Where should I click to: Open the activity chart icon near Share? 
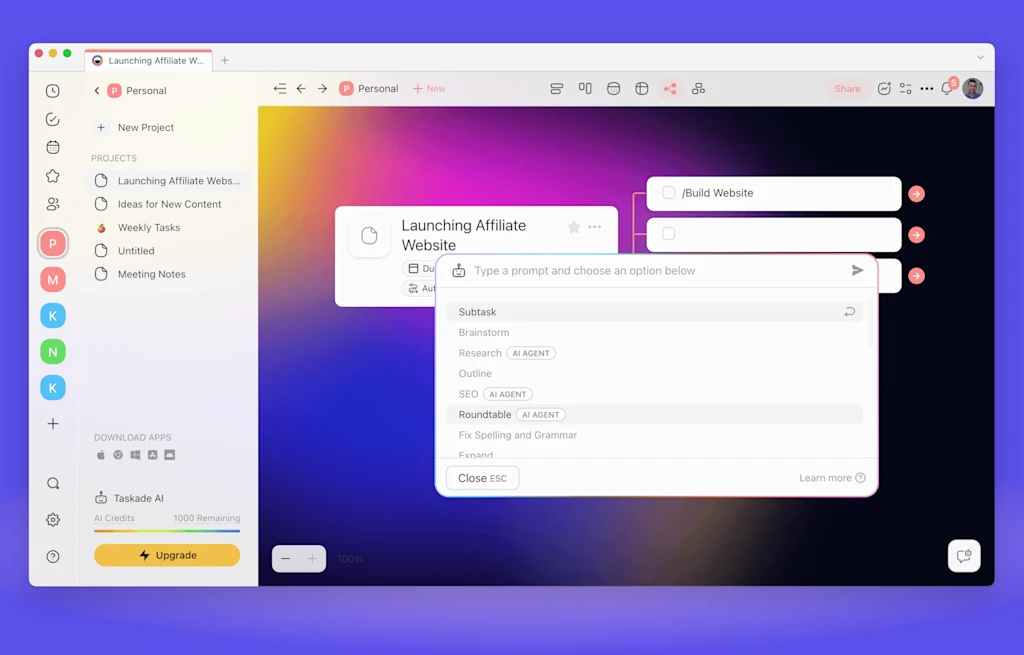(884, 89)
